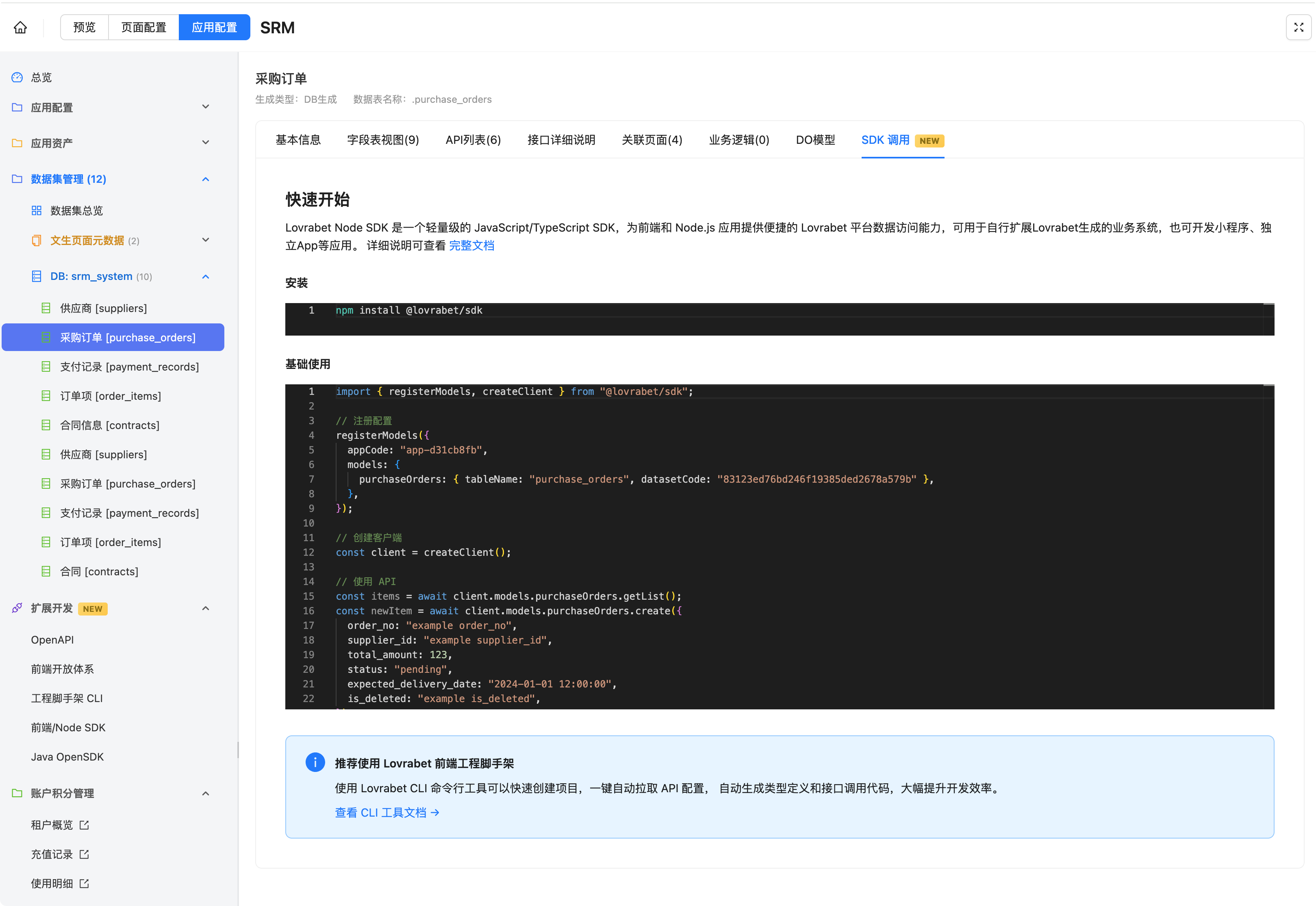Open 租户概览 sidebar link
The width and height of the screenshot is (1316, 906).
pos(52,825)
